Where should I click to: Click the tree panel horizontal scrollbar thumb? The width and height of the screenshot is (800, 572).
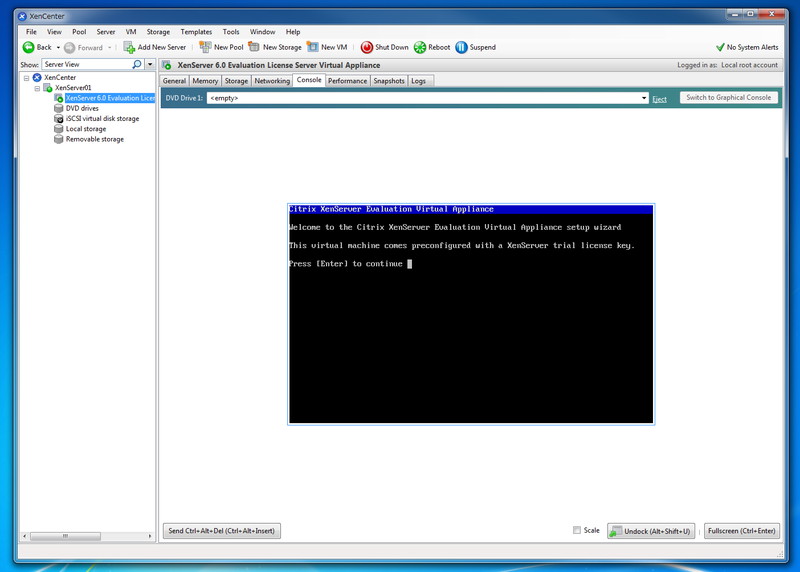65,536
